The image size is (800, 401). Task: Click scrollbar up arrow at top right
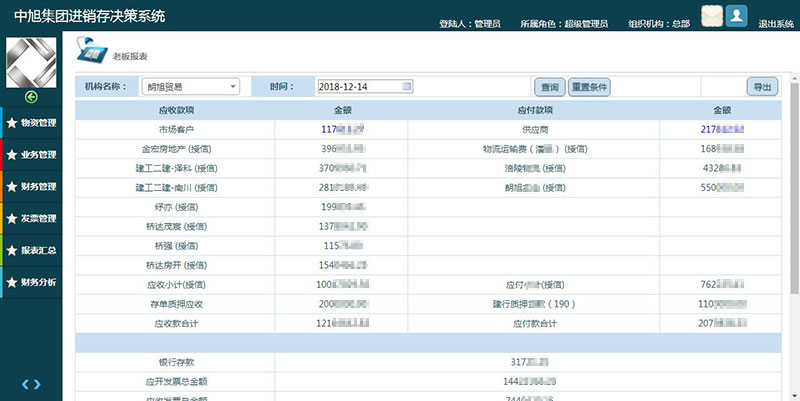[x=794, y=78]
